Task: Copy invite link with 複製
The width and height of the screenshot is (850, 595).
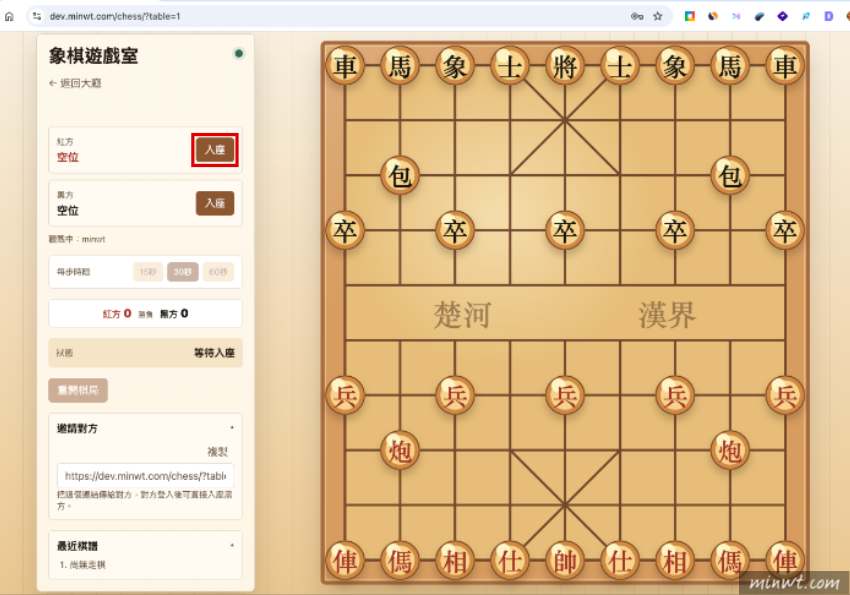Action: pos(217,451)
